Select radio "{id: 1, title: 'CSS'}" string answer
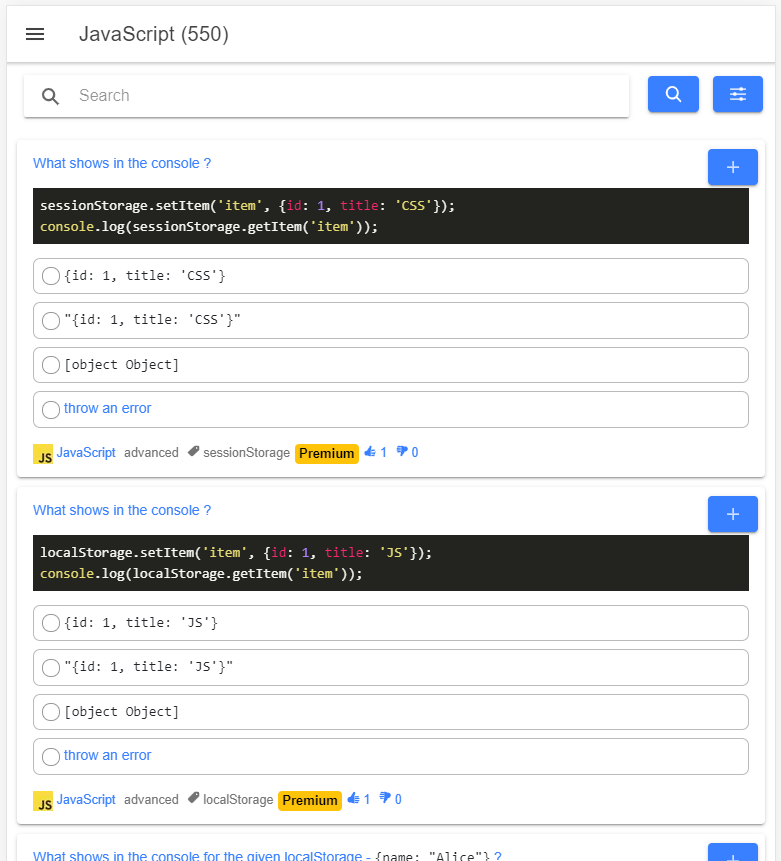Screen dimensions: 781x861 (51, 320)
